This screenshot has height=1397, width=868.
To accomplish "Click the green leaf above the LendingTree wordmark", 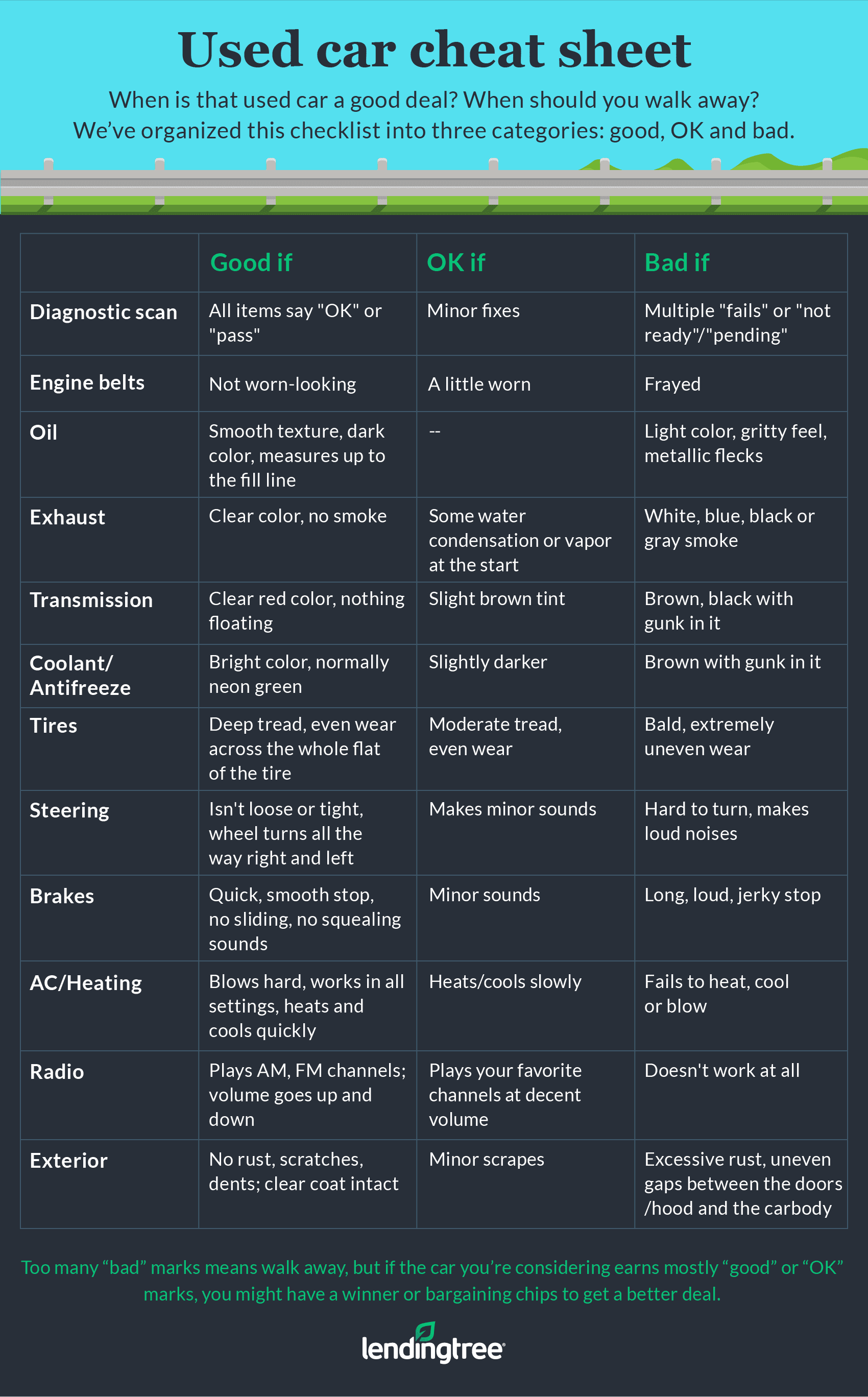I will [x=425, y=1331].
